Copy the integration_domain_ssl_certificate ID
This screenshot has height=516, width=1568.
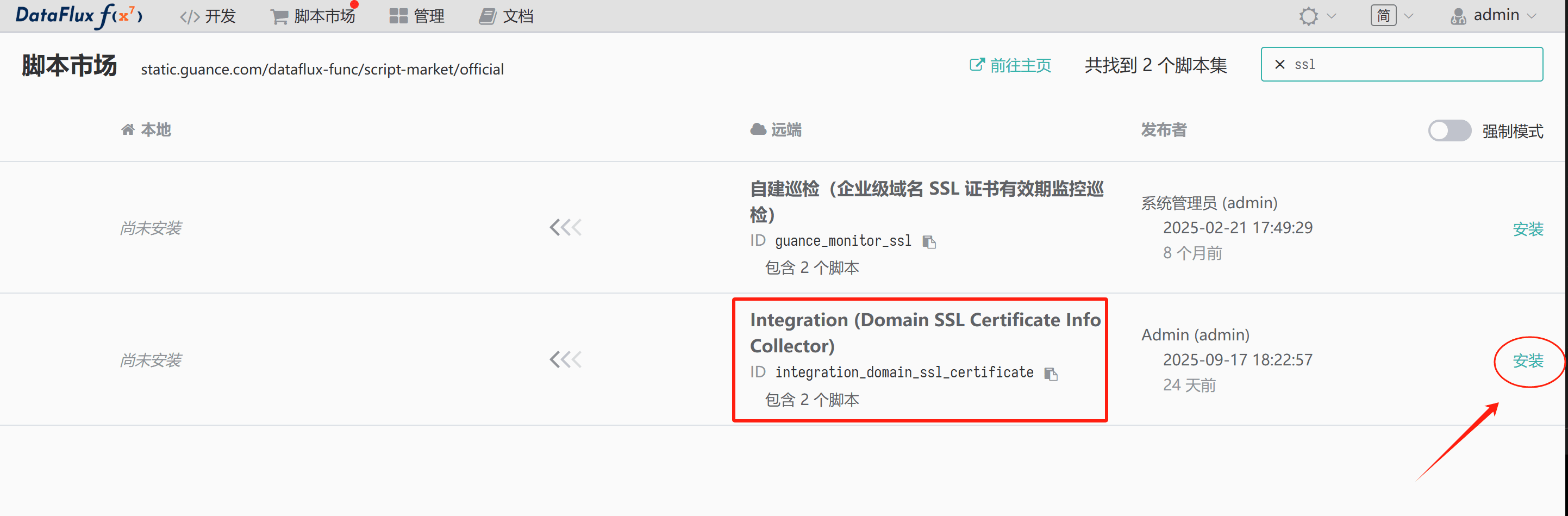point(1051,374)
